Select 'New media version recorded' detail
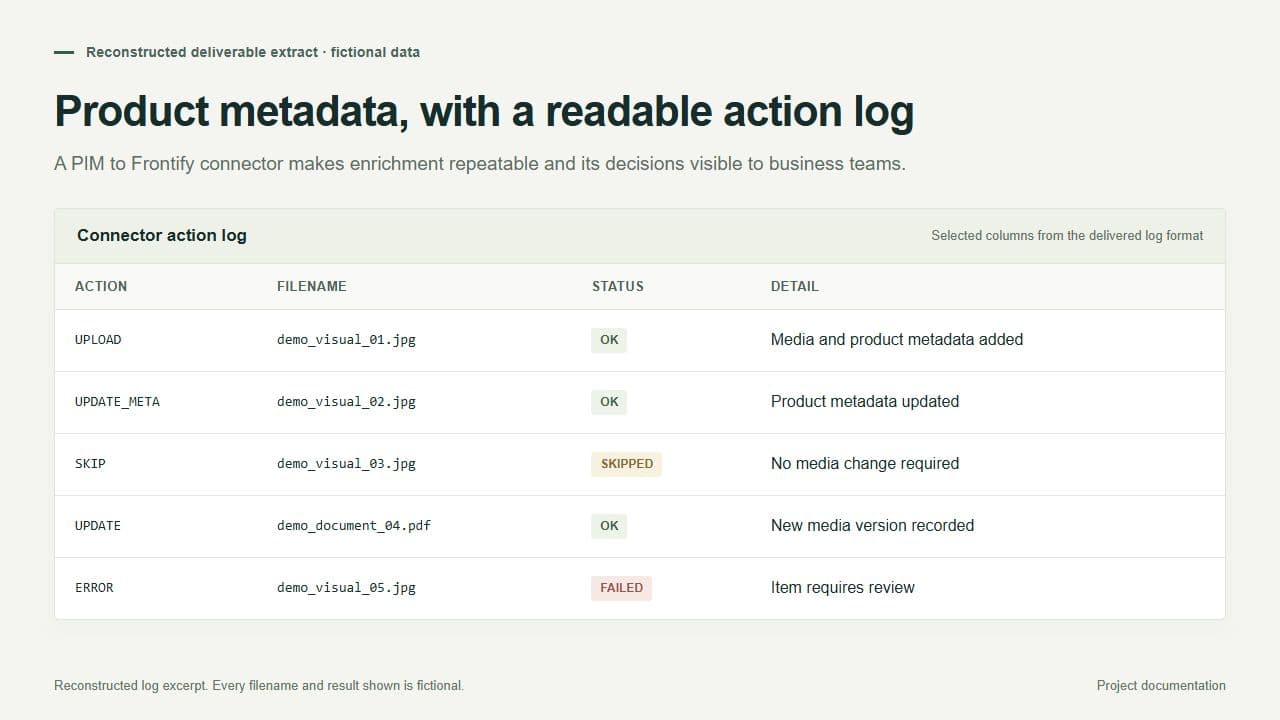The height and width of the screenshot is (720, 1280). [x=872, y=526]
